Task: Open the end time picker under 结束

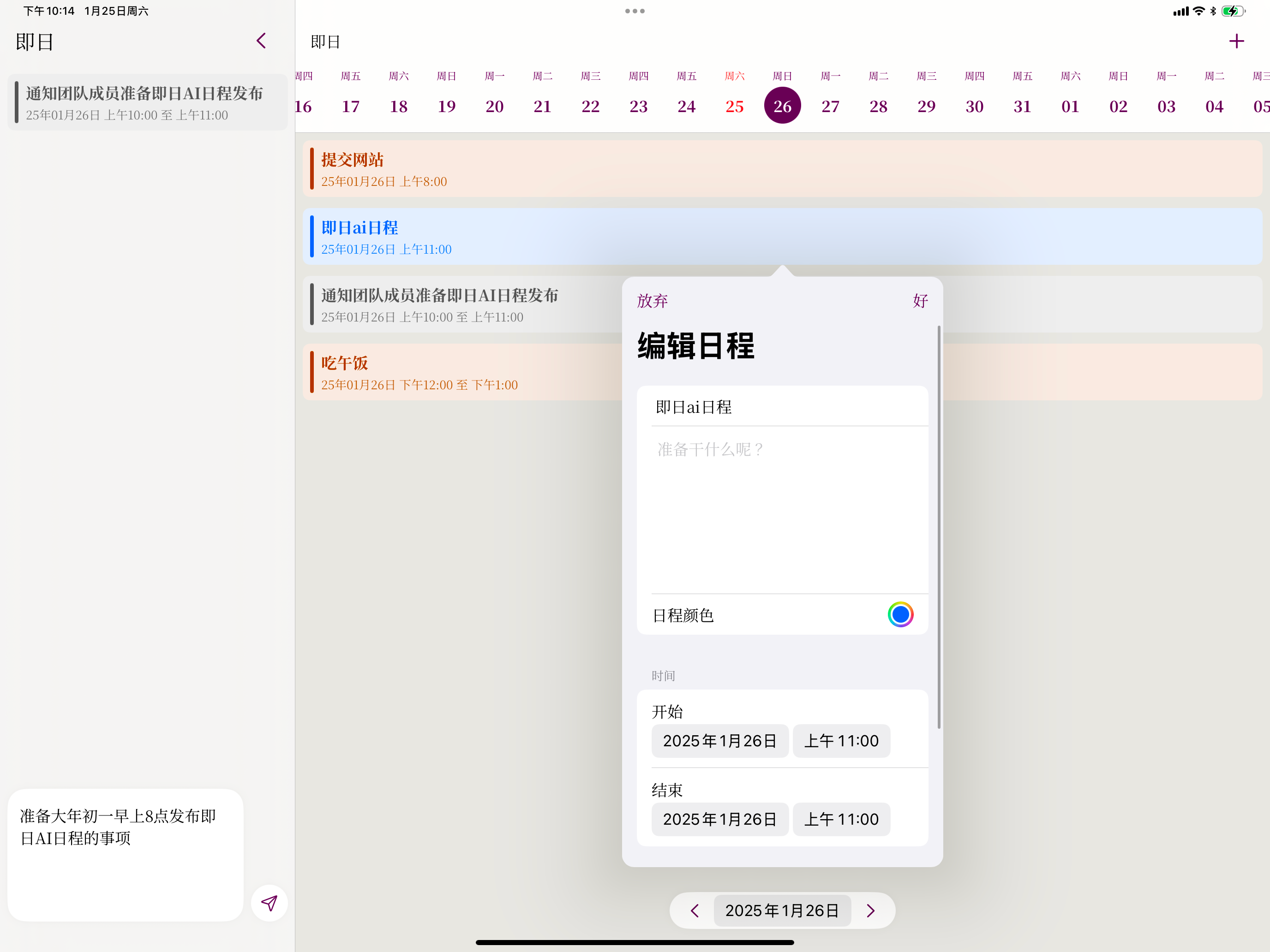Action: [841, 819]
